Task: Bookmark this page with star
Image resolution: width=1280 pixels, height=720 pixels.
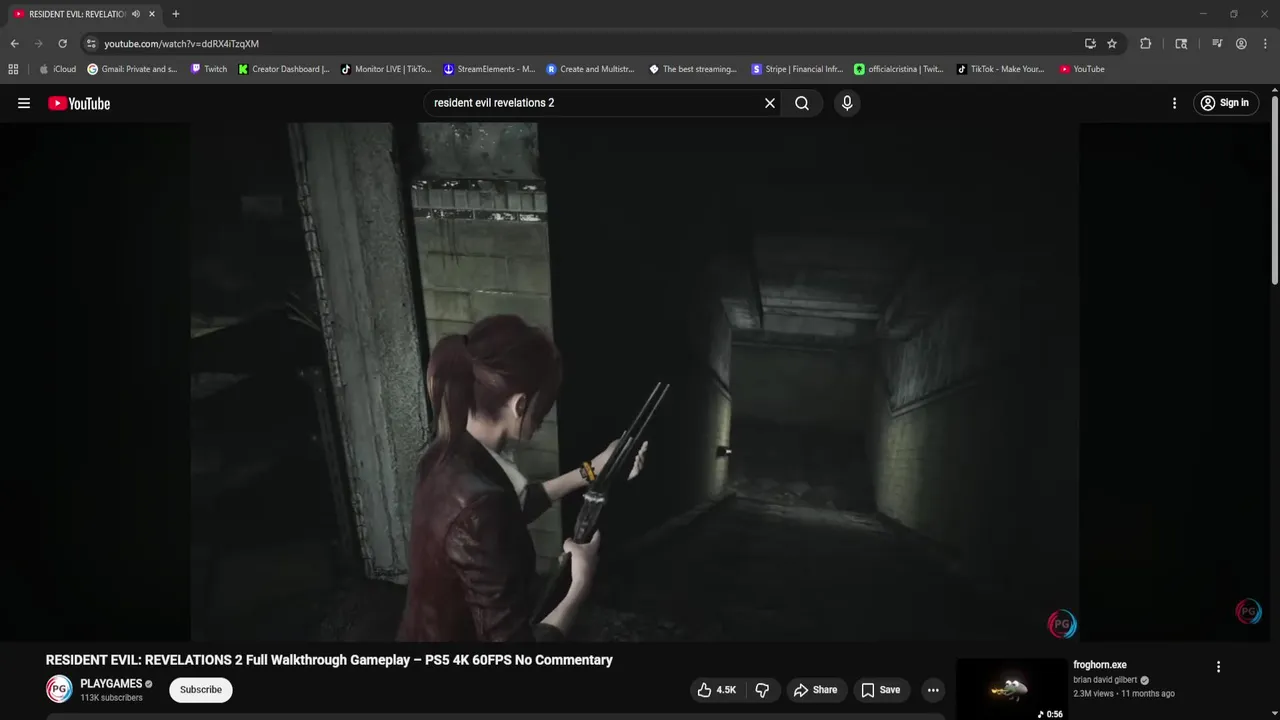Action: click(x=1112, y=44)
